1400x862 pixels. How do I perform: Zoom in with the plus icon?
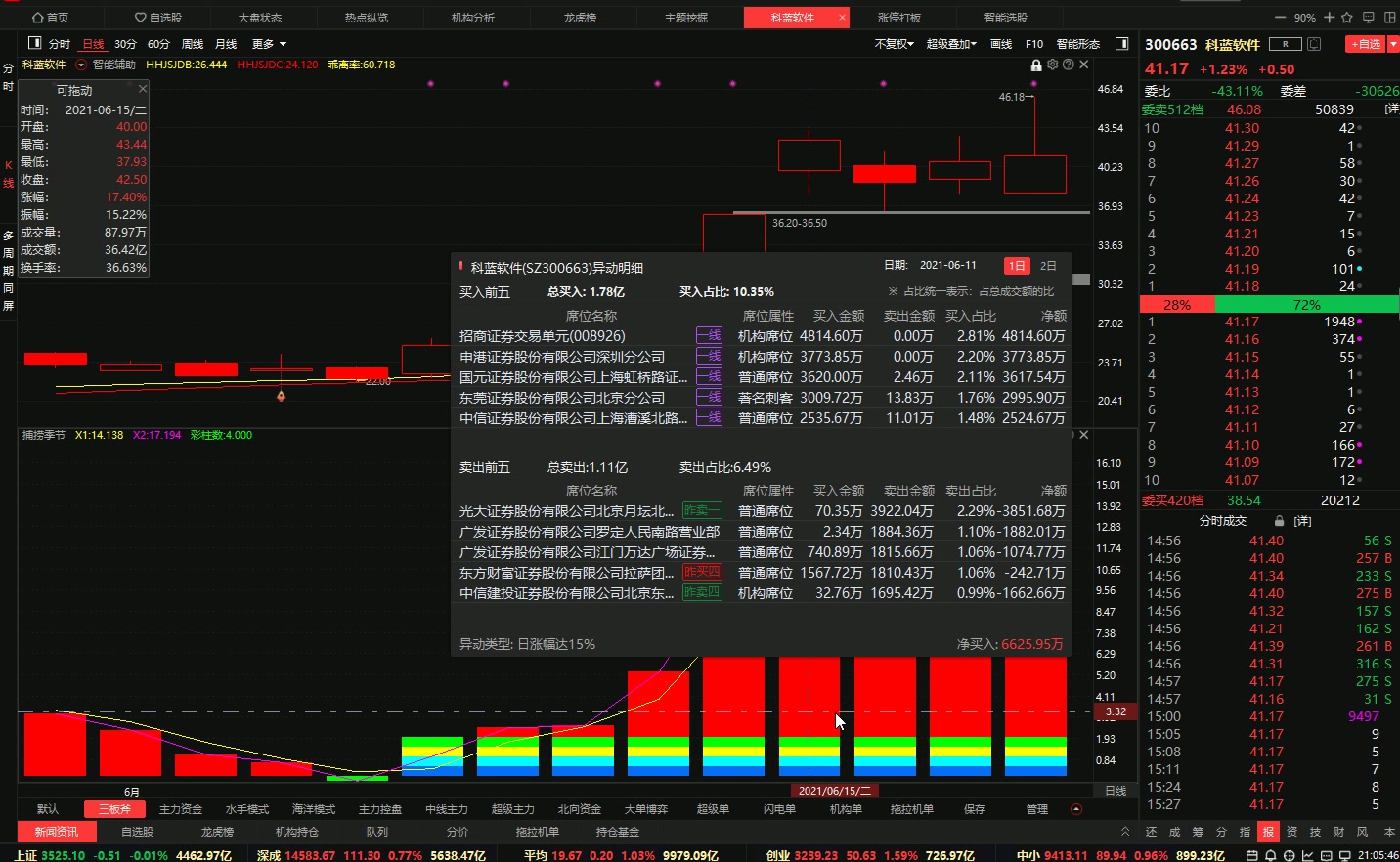pos(1329,18)
